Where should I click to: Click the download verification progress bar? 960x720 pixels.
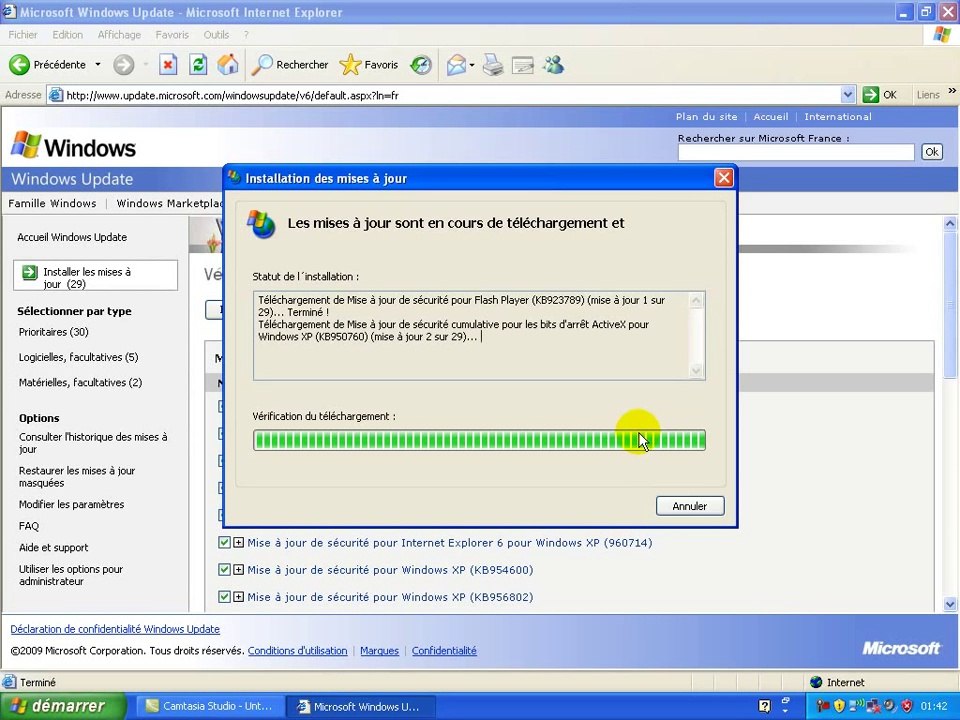click(x=479, y=440)
